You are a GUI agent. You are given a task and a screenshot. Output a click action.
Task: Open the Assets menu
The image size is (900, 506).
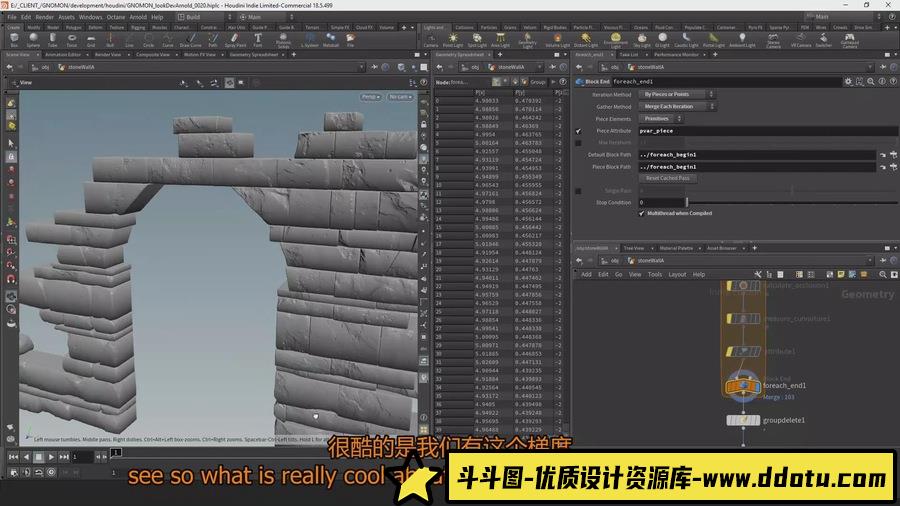66,17
